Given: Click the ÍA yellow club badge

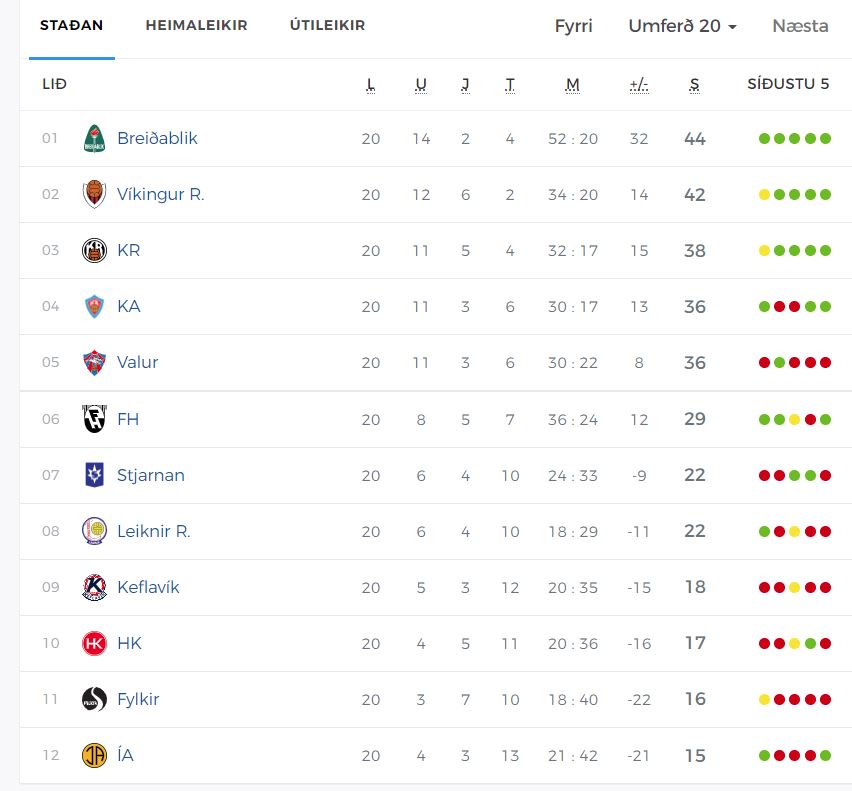Looking at the screenshot, I should 94,755.
